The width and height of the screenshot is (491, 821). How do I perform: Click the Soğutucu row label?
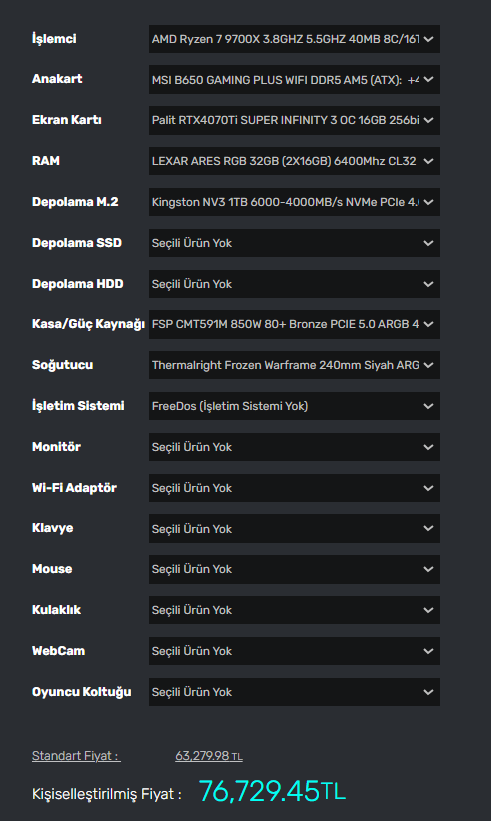[62, 365]
